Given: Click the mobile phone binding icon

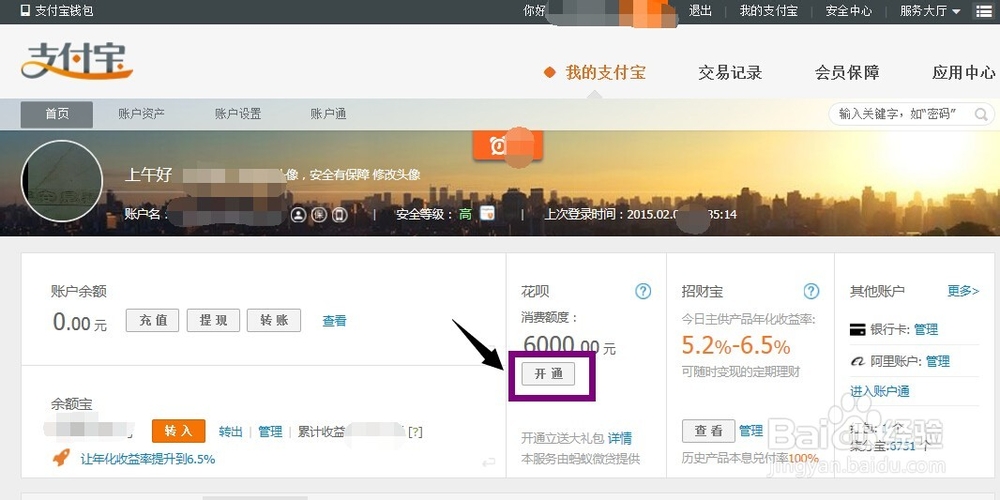Looking at the screenshot, I should [x=340, y=215].
